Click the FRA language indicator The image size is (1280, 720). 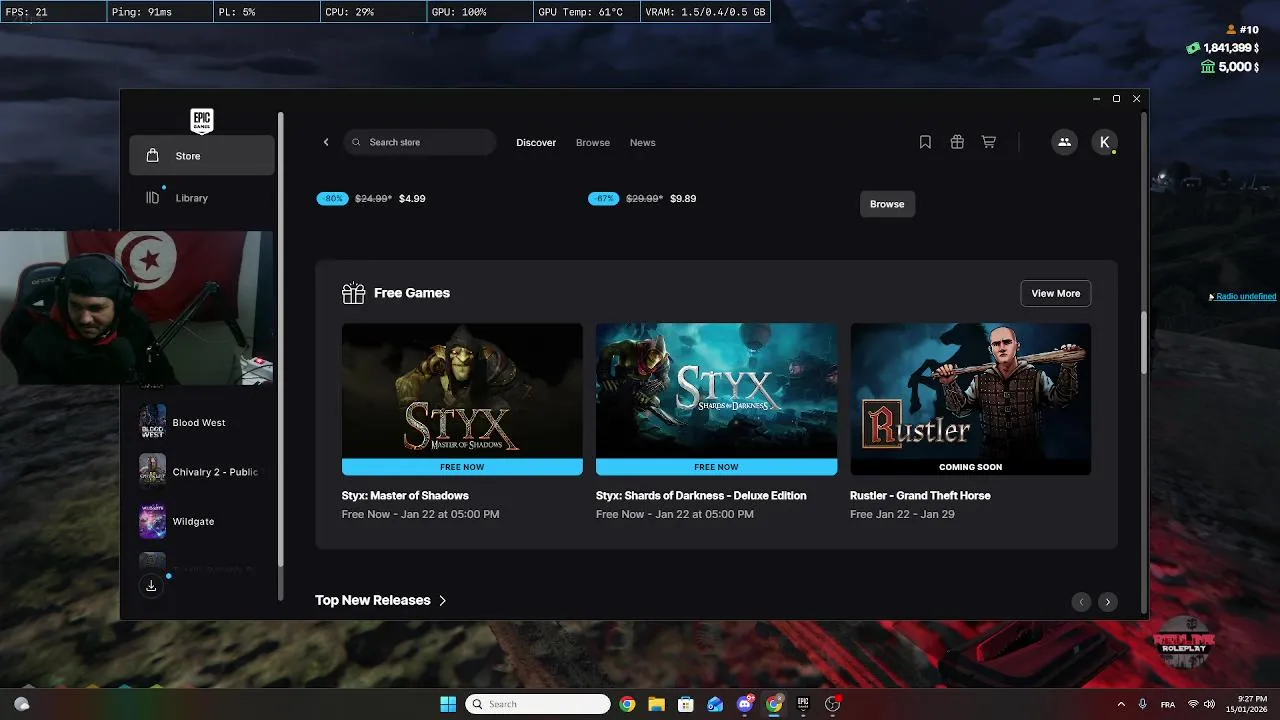(1168, 705)
